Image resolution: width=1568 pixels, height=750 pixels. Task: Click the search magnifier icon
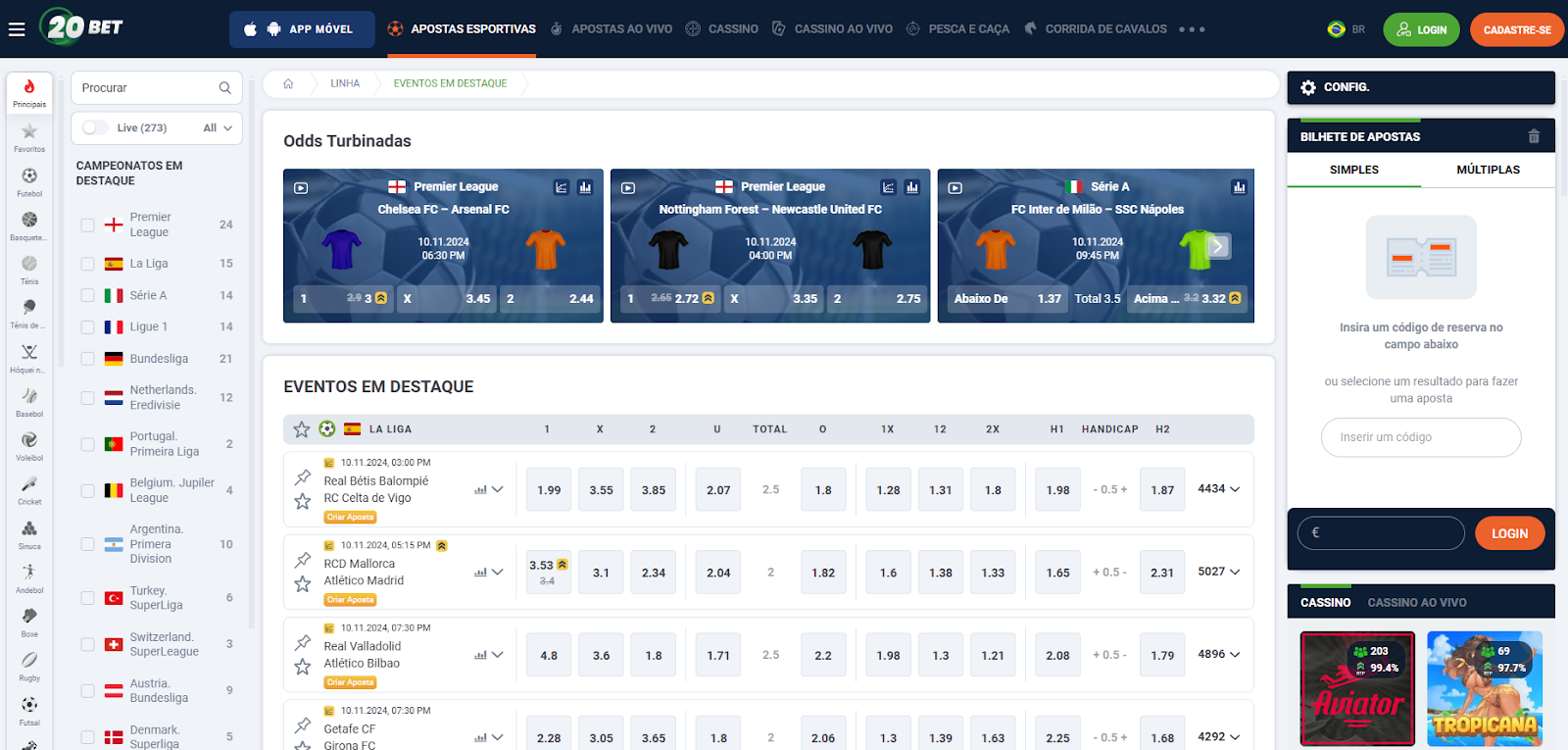click(224, 88)
